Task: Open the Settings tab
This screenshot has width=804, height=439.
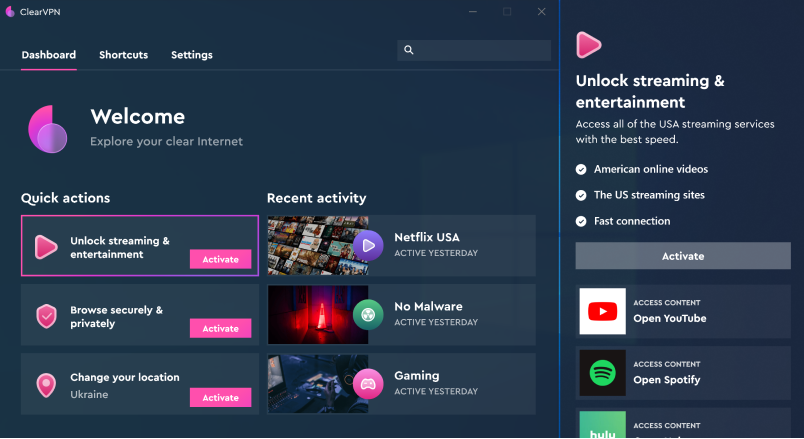Action: pos(191,55)
